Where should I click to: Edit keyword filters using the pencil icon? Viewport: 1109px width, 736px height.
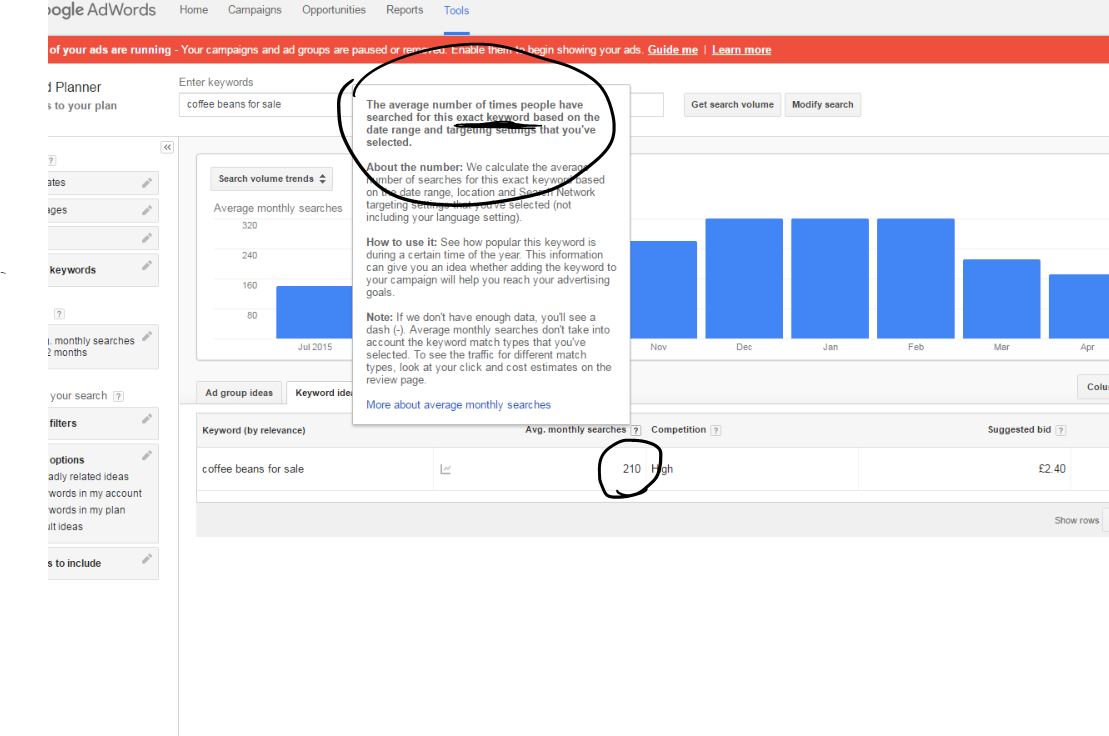point(146,419)
